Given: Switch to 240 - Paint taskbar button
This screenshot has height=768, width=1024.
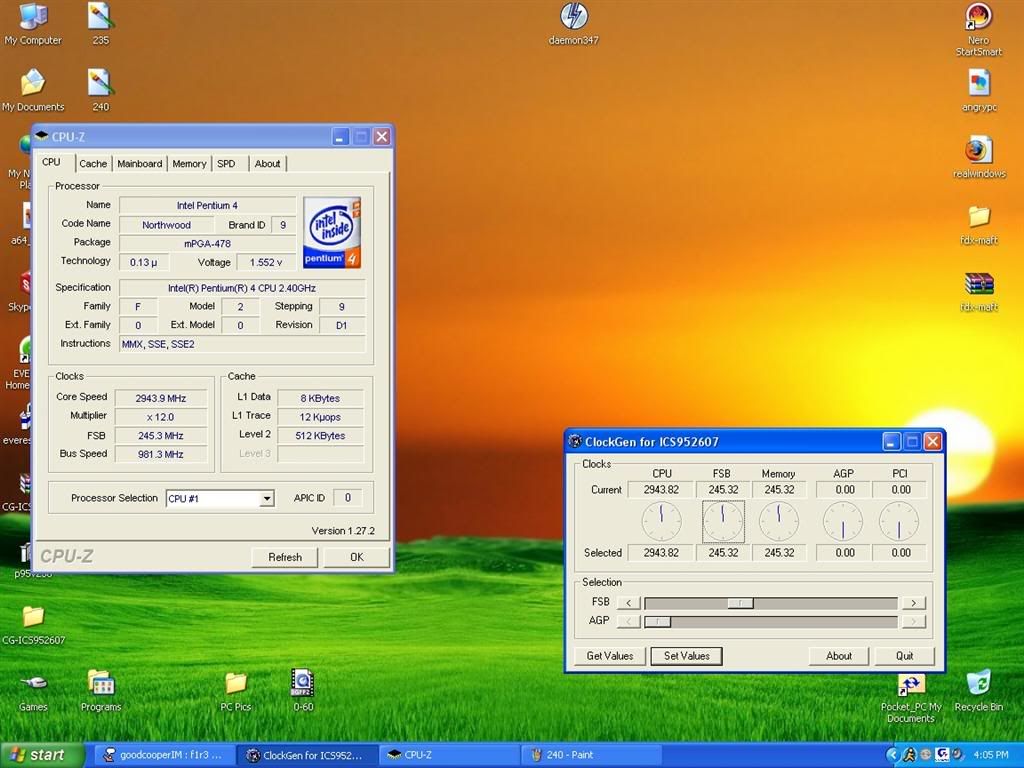Looking at the screenshot, I should tap(592, 755).
